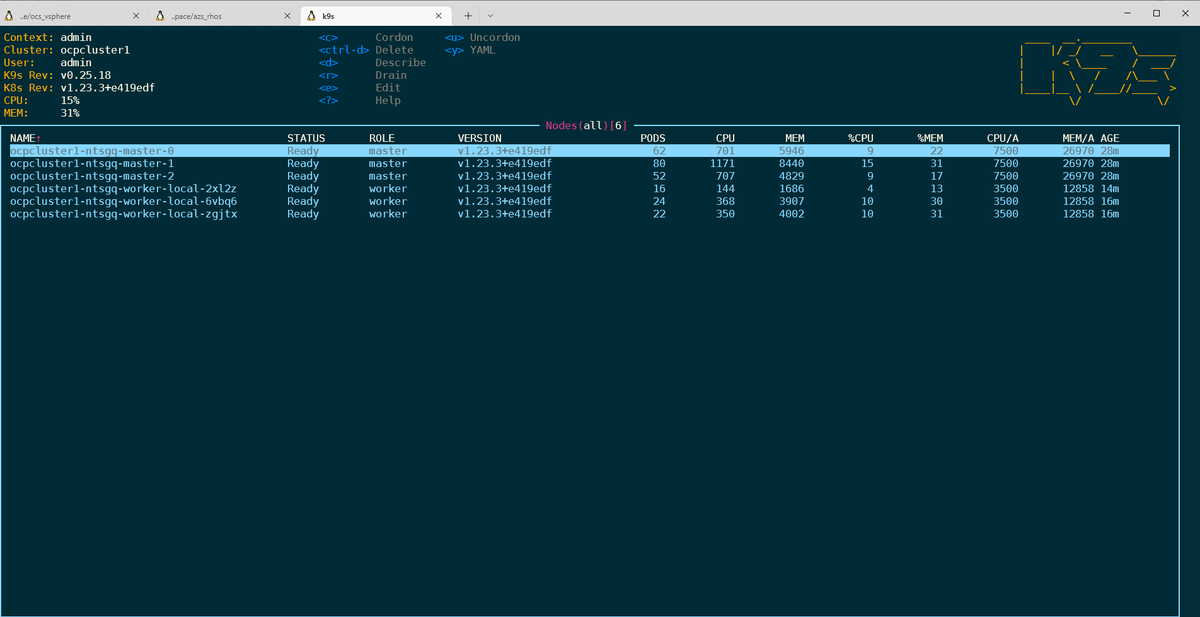The image size is (1200, 617).
Task: Click the MEM/A column header
Action: [1078, 138]
